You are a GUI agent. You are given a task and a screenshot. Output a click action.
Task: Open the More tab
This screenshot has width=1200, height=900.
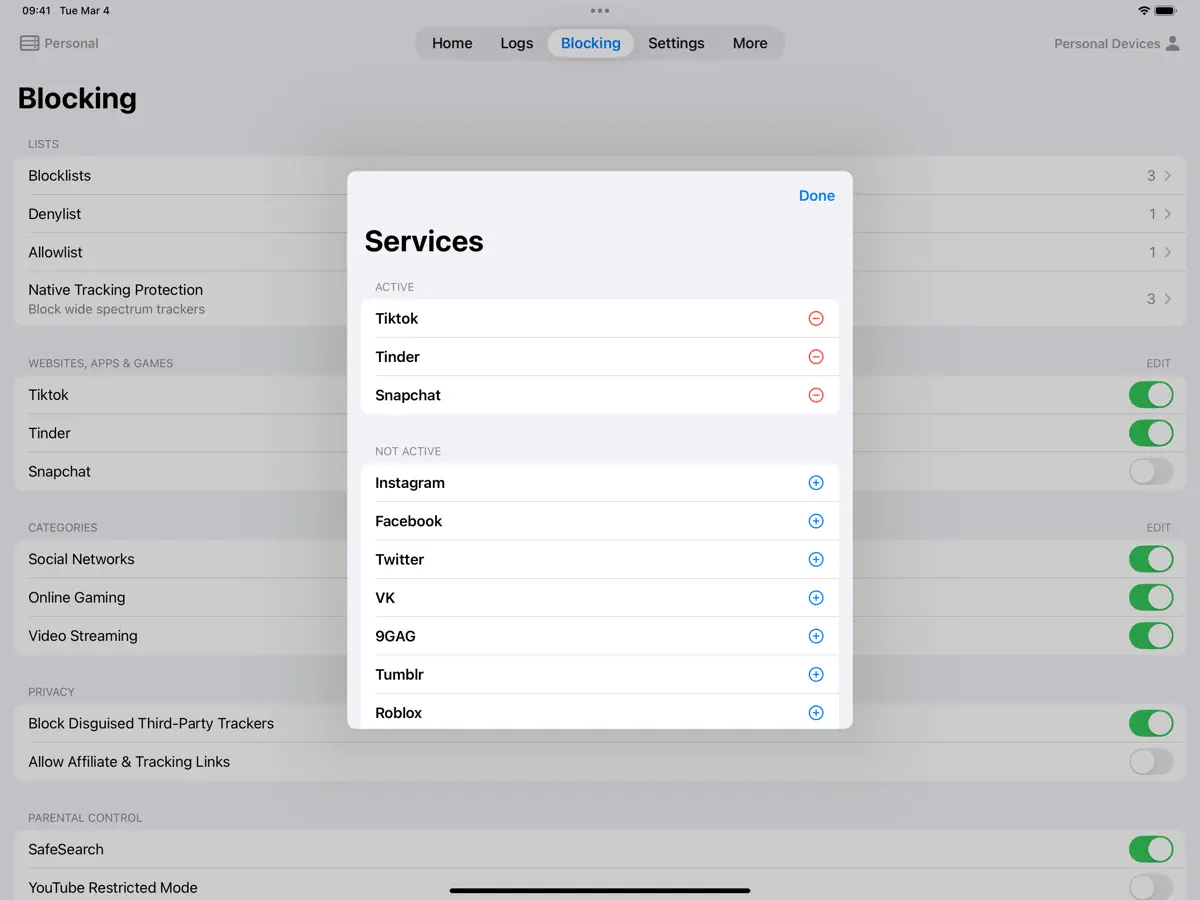click(x=750, y=43)
